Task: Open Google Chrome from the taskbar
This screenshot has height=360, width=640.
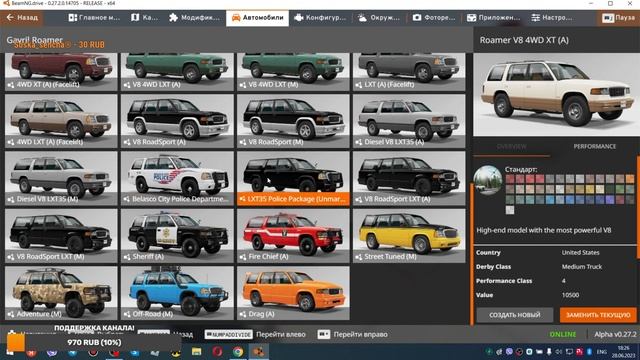Action: (x=238, y=351)
